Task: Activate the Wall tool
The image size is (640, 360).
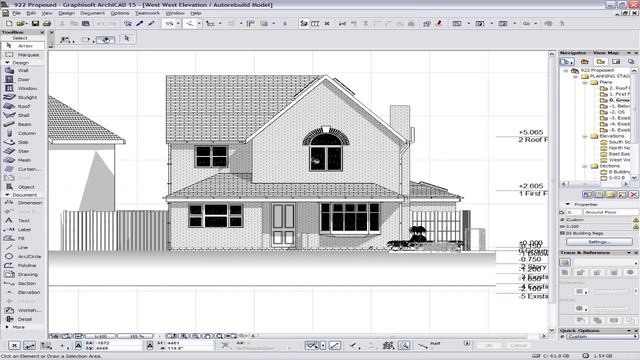Action: tap(22, 71)
